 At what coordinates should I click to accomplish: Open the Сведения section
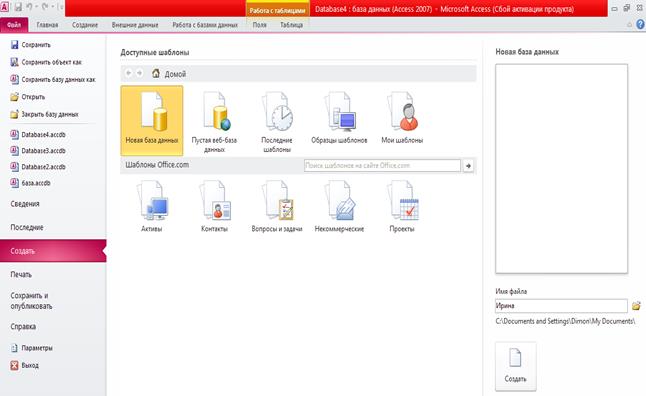25,204
